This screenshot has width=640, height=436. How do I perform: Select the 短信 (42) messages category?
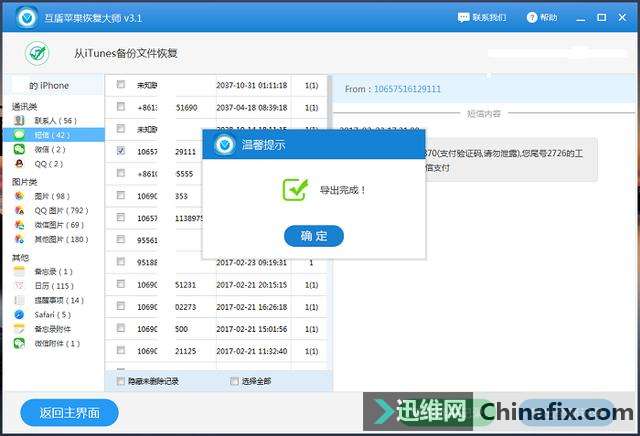tap(52, 134)
